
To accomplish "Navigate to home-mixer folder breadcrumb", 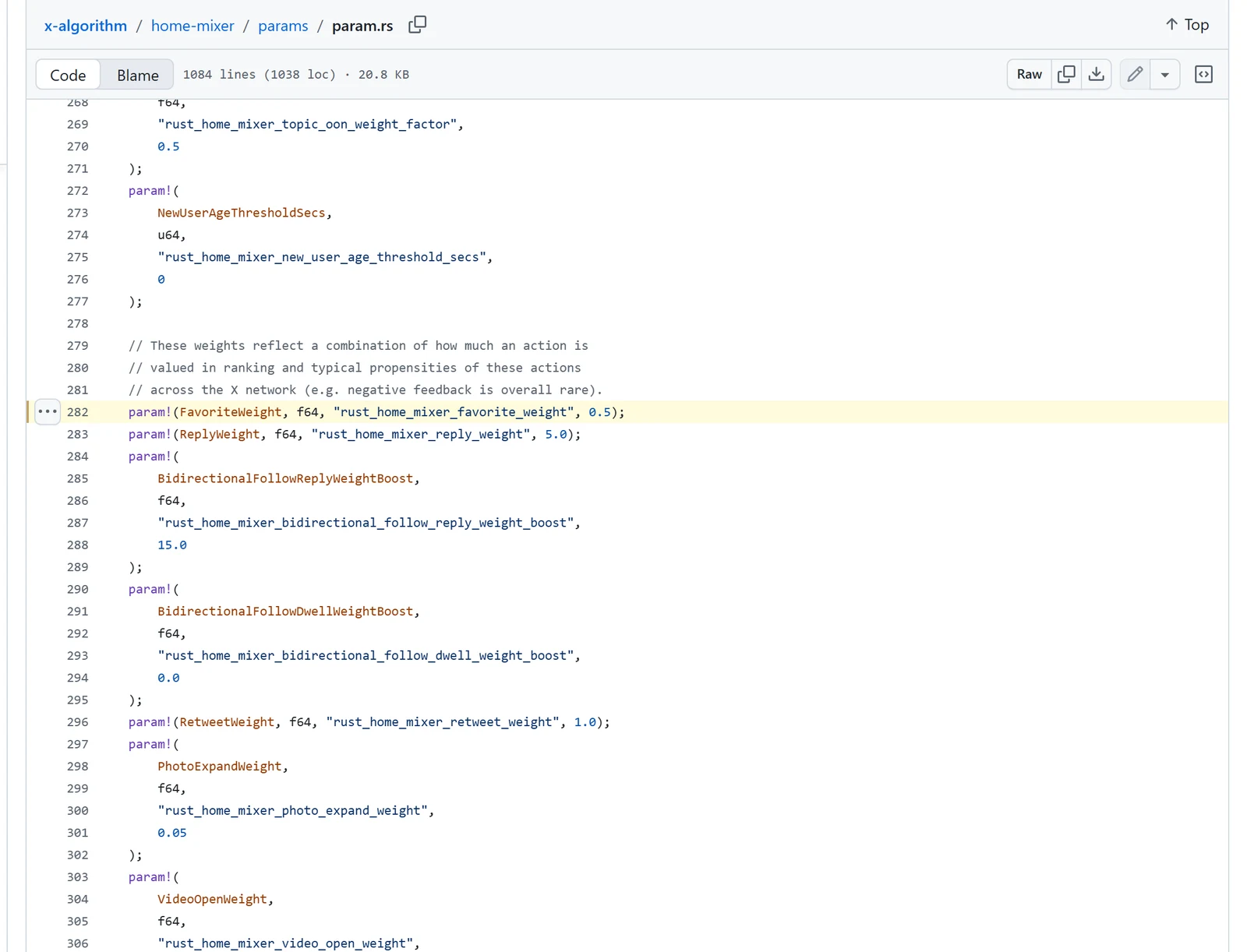I will [193, 26].
